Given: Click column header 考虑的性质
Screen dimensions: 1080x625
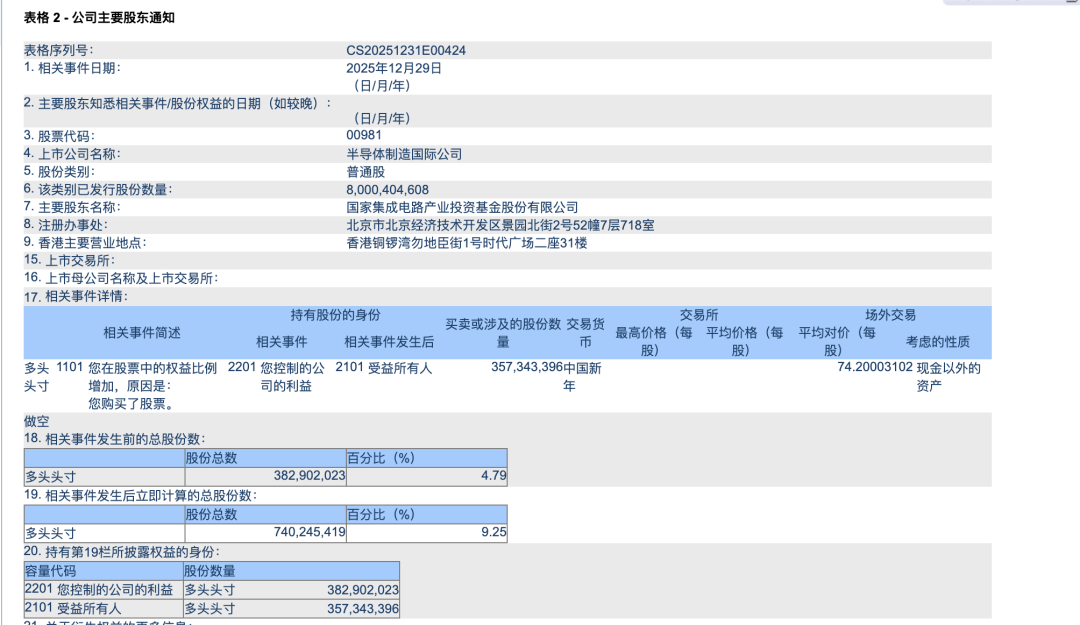Looking at the screenshot, I should coord(937,342).
